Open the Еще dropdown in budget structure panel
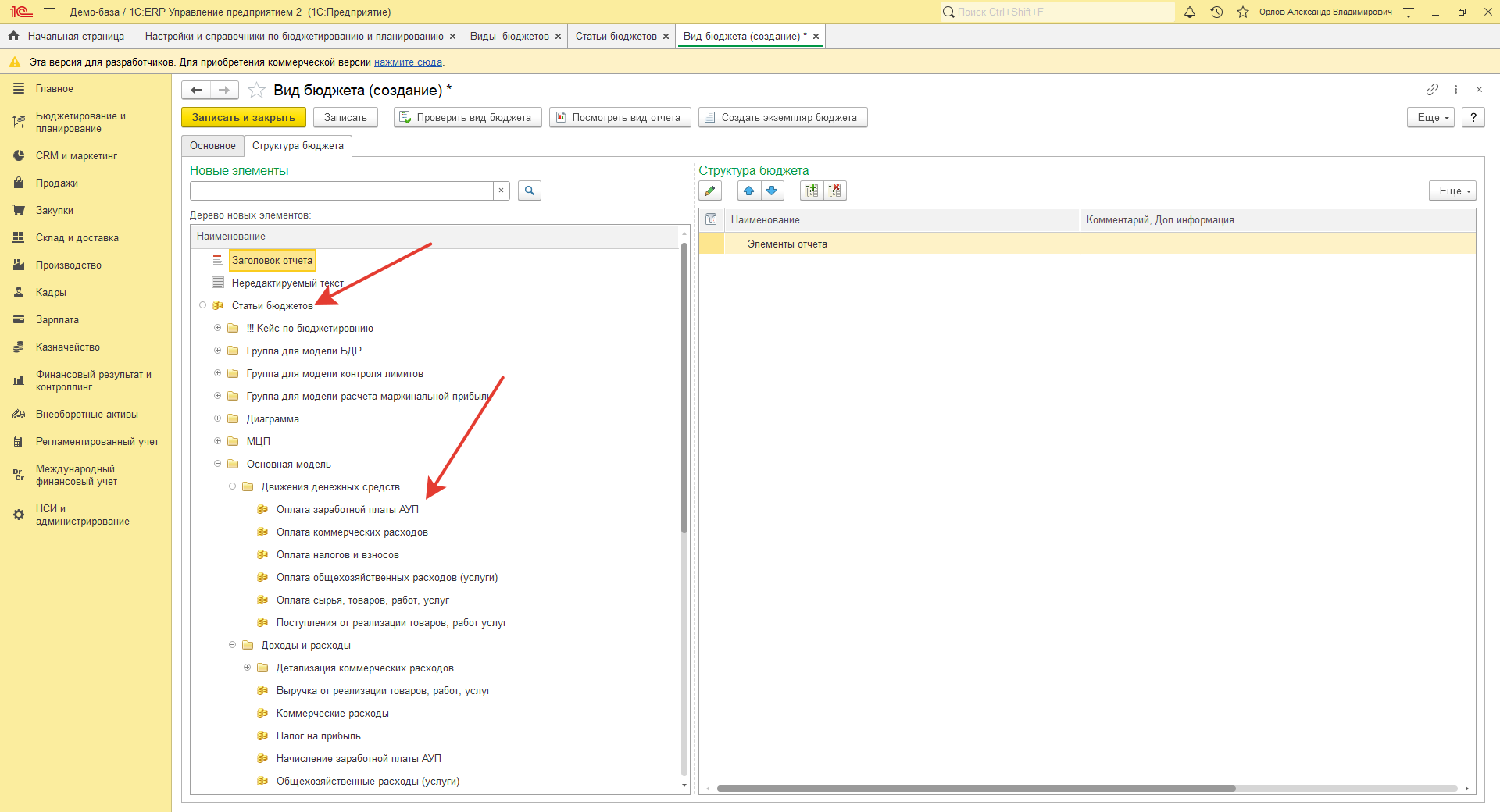The width and height of the screenshot is (1500, 812). point(1452,191)
